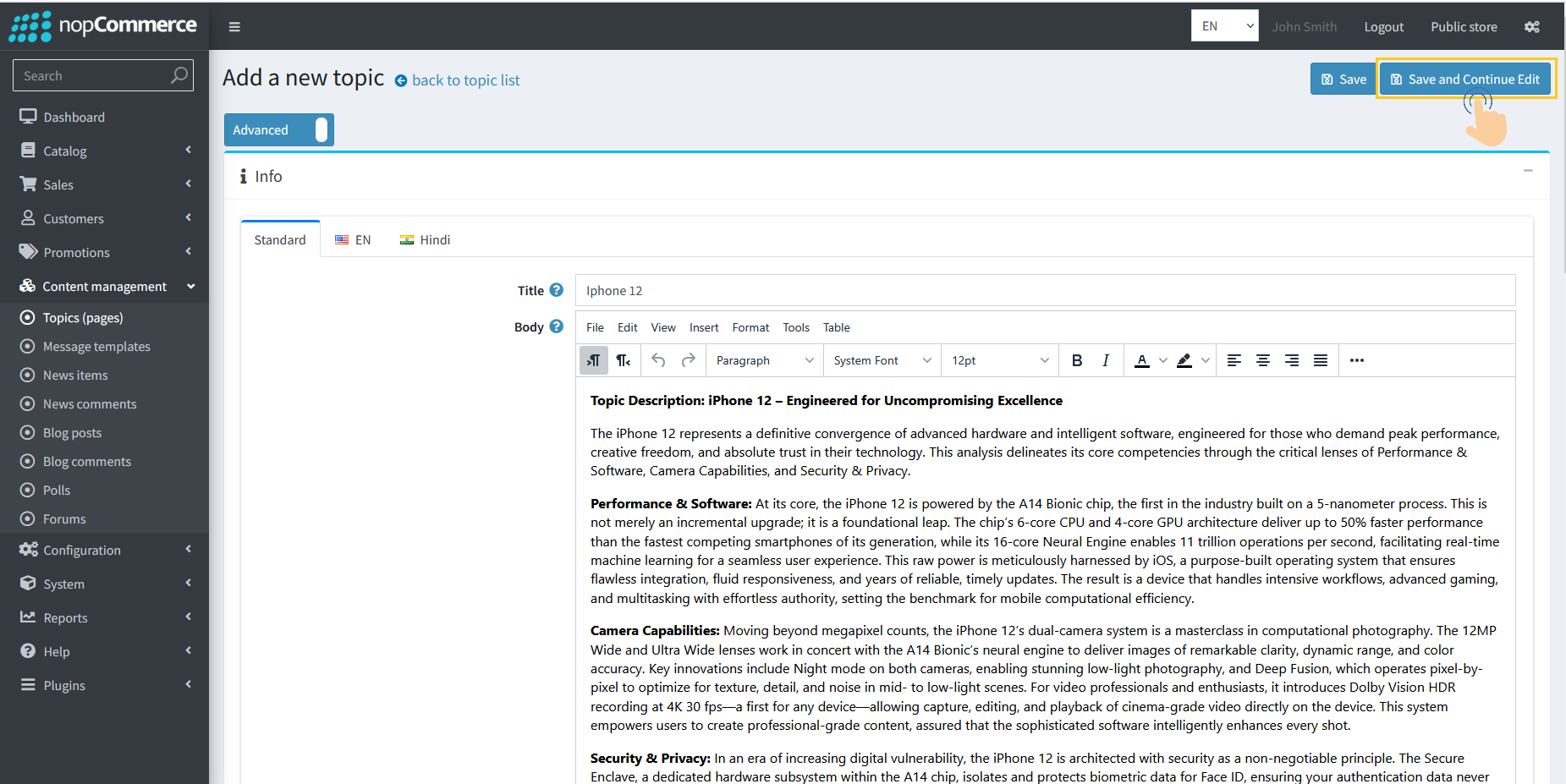The height and width of the screenshot is (784, 1566).
Task: Click Save and Continue Edit
Action: 1466,79
